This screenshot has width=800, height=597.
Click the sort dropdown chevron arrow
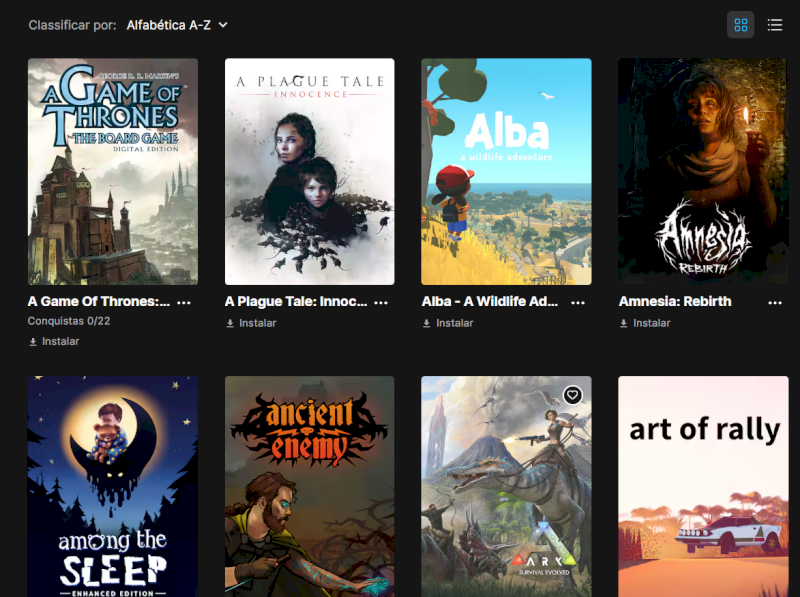click(x=223, y=25)
